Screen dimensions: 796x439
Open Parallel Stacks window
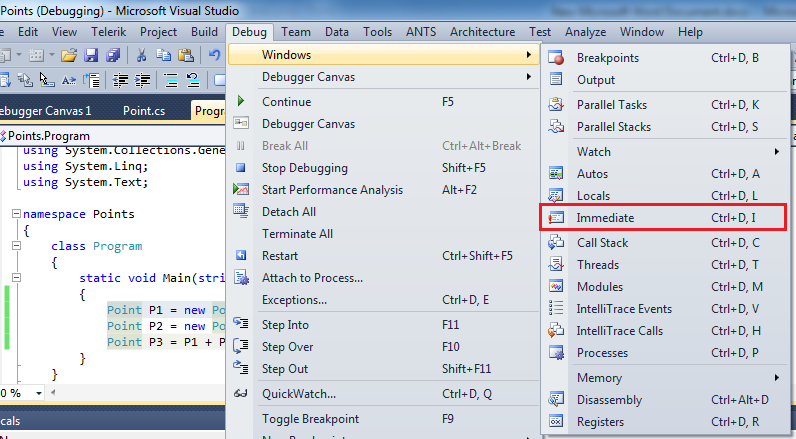coord(665,126)
